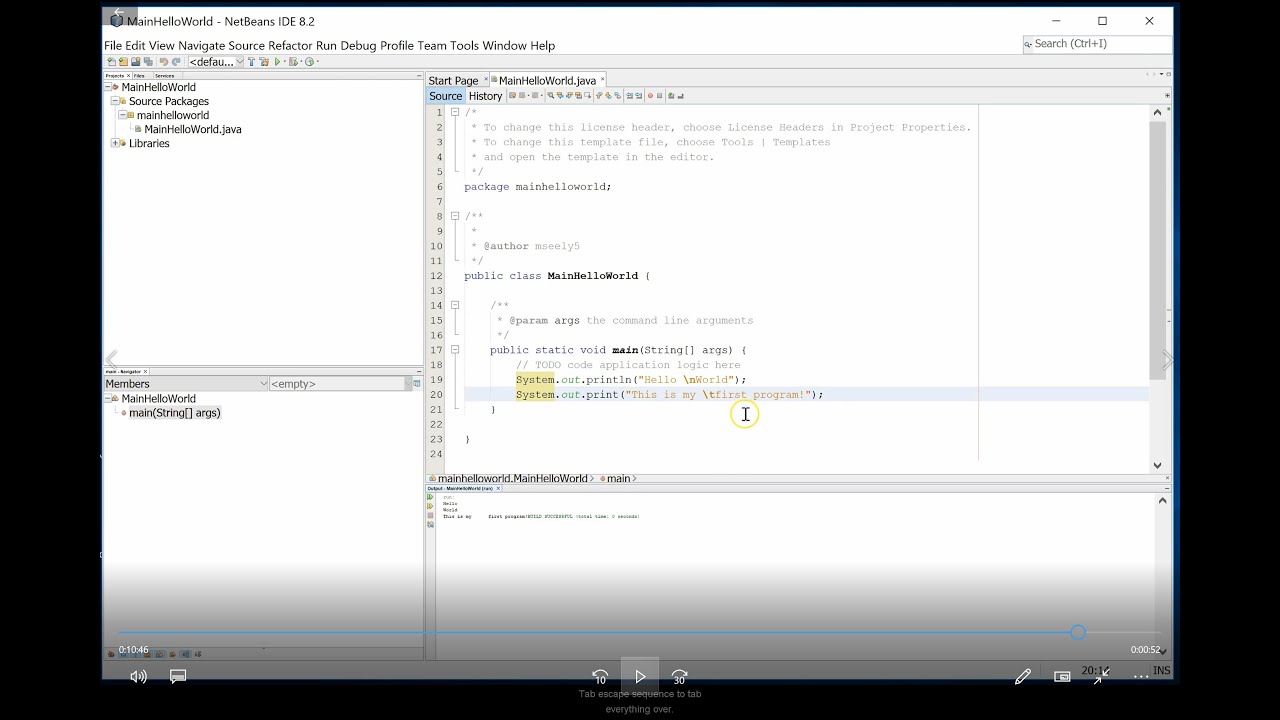Exit full screen in video player
The height and width of the screenshot is (720, 1280).
pyautogui.click(x=1101, y=677)
